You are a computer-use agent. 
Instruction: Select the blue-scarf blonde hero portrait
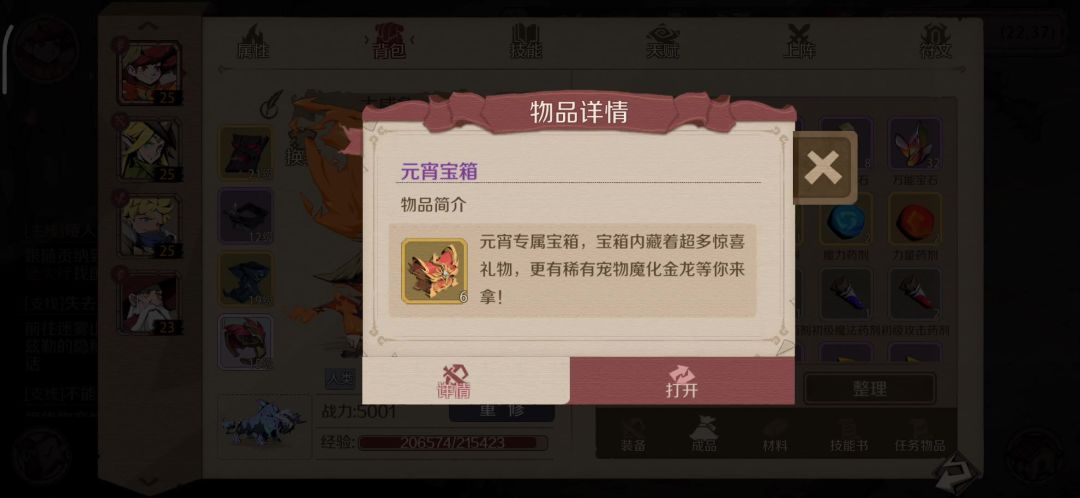pyautogui.click(x=149, y=226)
